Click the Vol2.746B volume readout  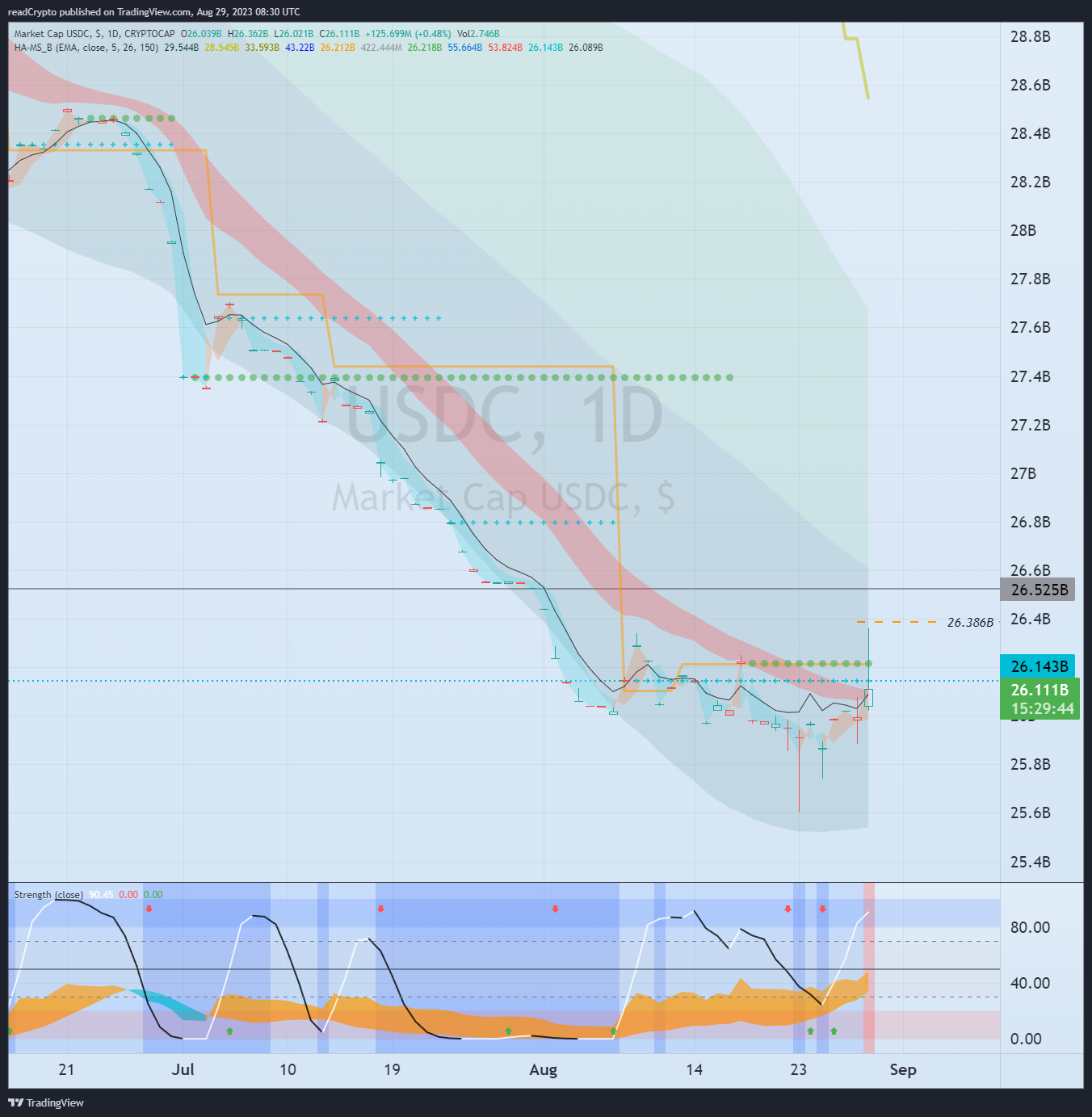(478, 34)
